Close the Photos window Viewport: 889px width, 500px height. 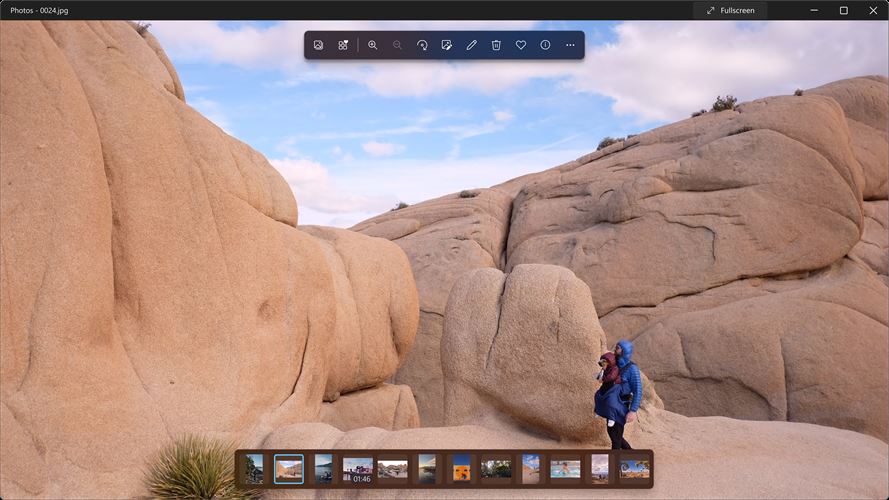[873, 10]
